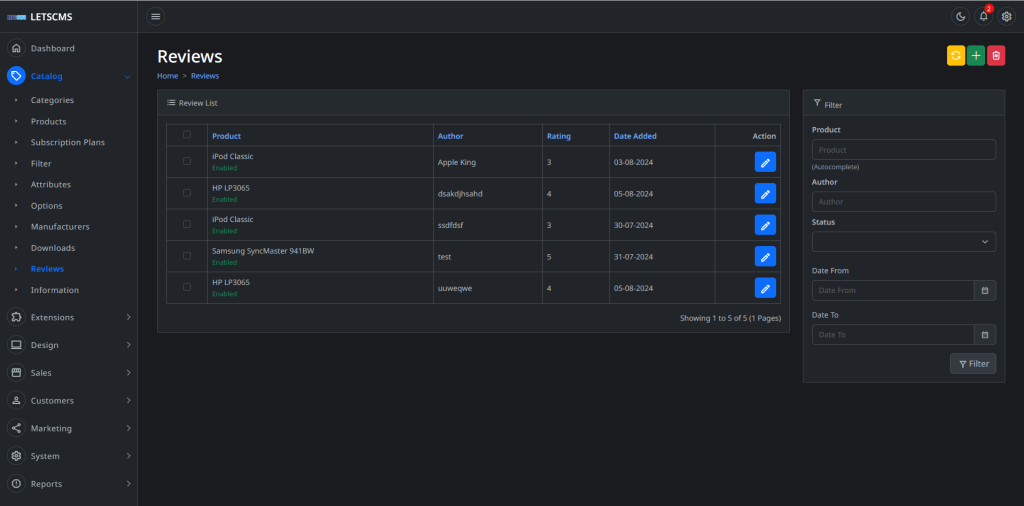Click the Catalog tag icon
Screen dimensions: 1024x506
pos(16,76)
